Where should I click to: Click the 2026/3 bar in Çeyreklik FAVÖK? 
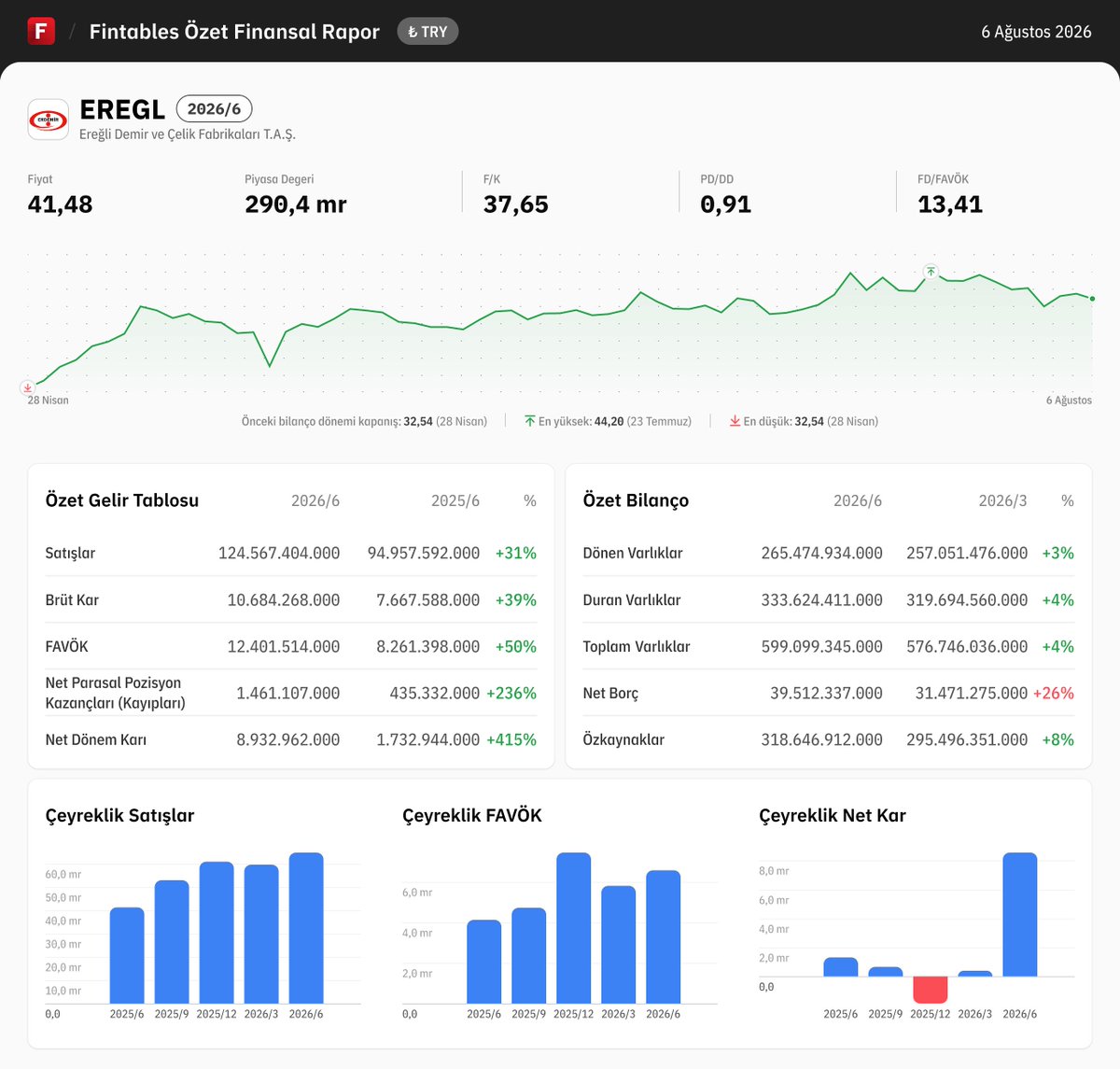618,945
